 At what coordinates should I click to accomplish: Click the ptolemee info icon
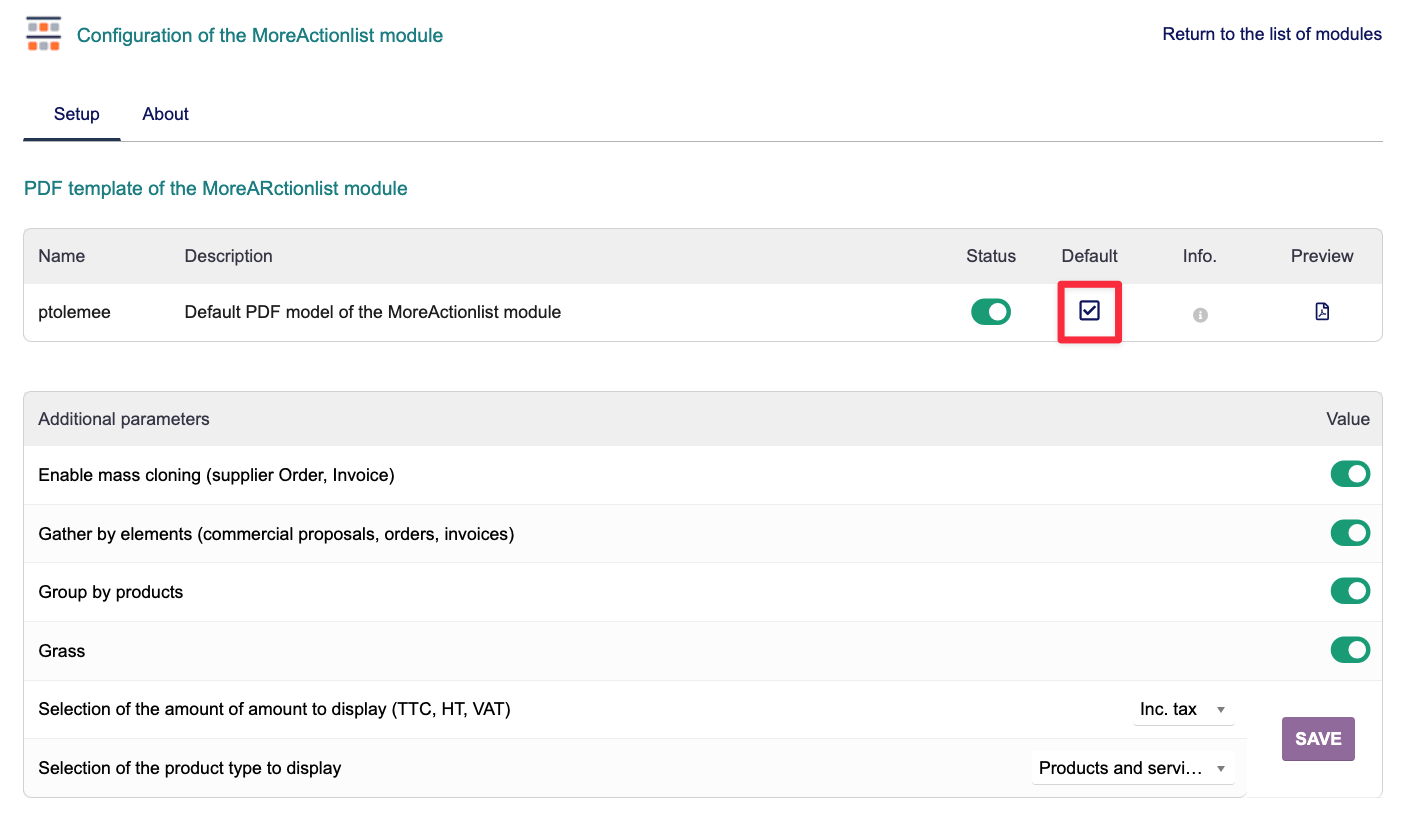[1200, 315]
